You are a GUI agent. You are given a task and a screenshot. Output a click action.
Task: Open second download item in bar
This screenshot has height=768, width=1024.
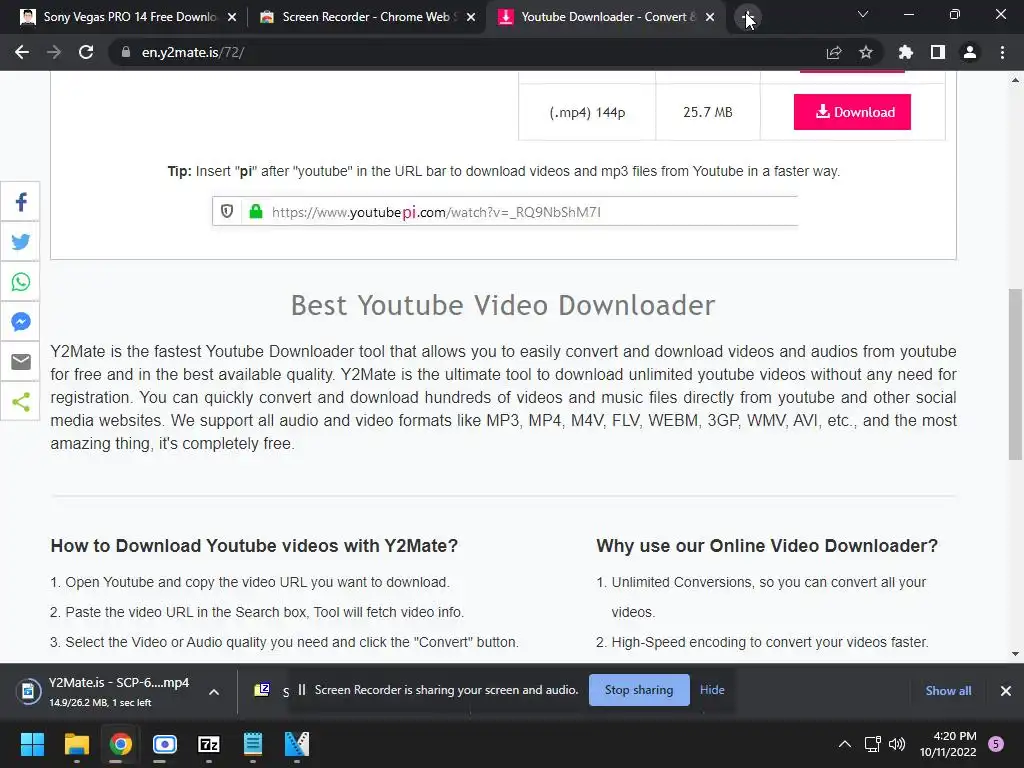[268, 690]
